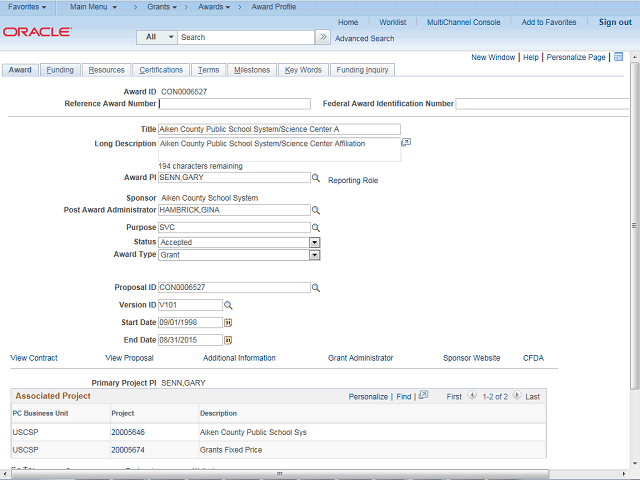Click Post Award Administrator lookup magnifier
640x480 pixels.
point(315,211)
